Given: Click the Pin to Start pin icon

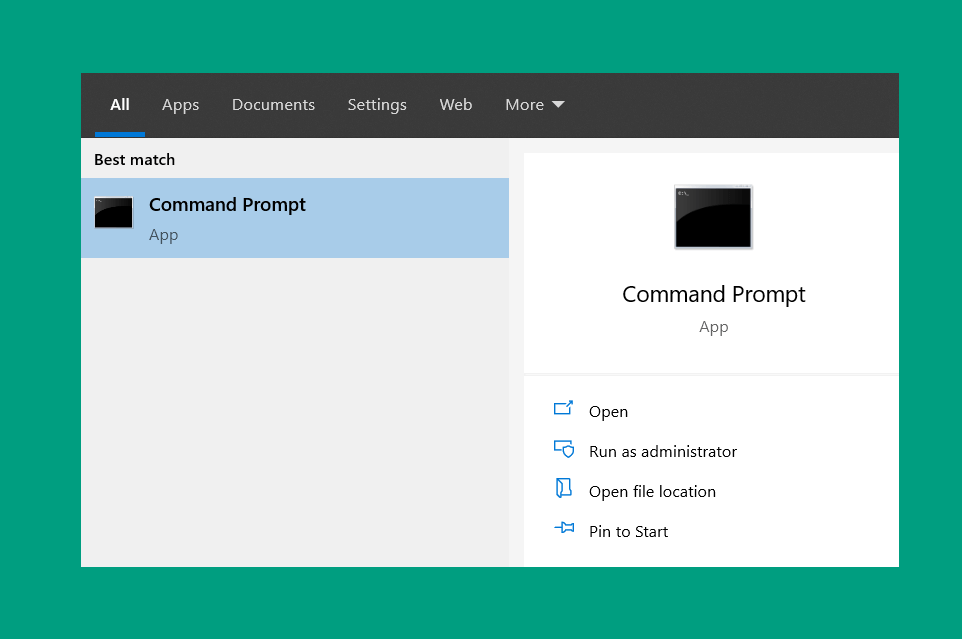Looking at the screenshot, I should [564, 528].
